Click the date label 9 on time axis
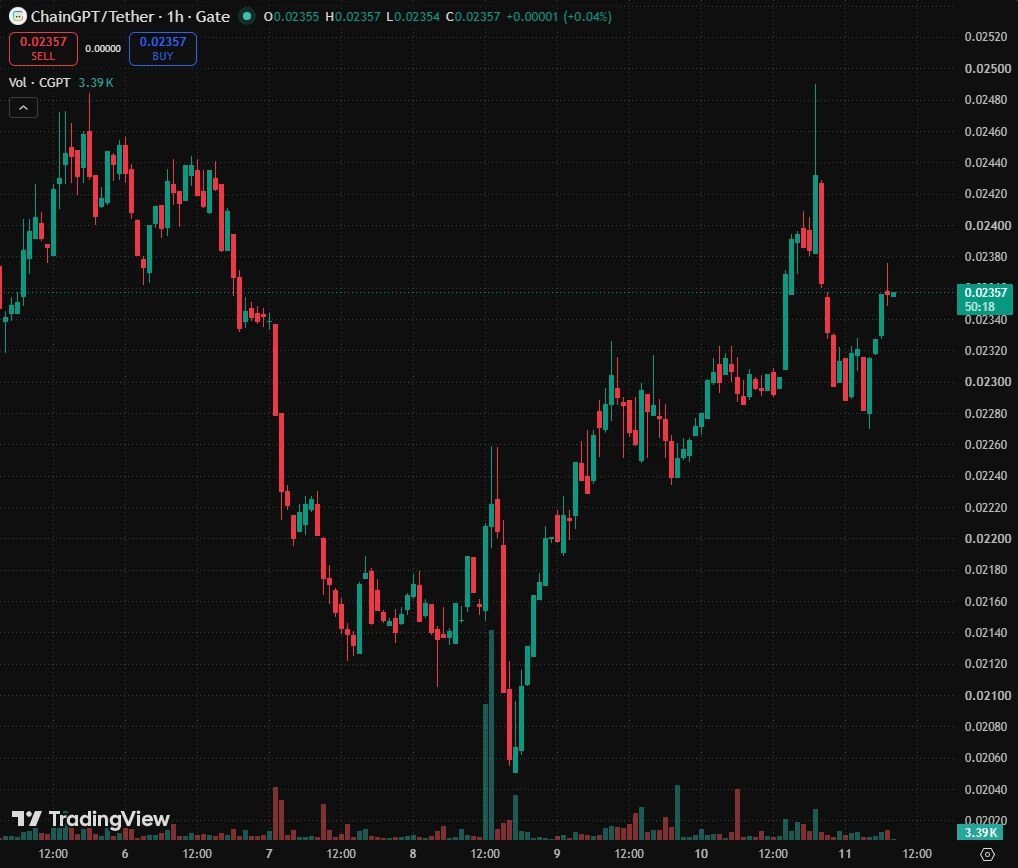 coord(557,854)
